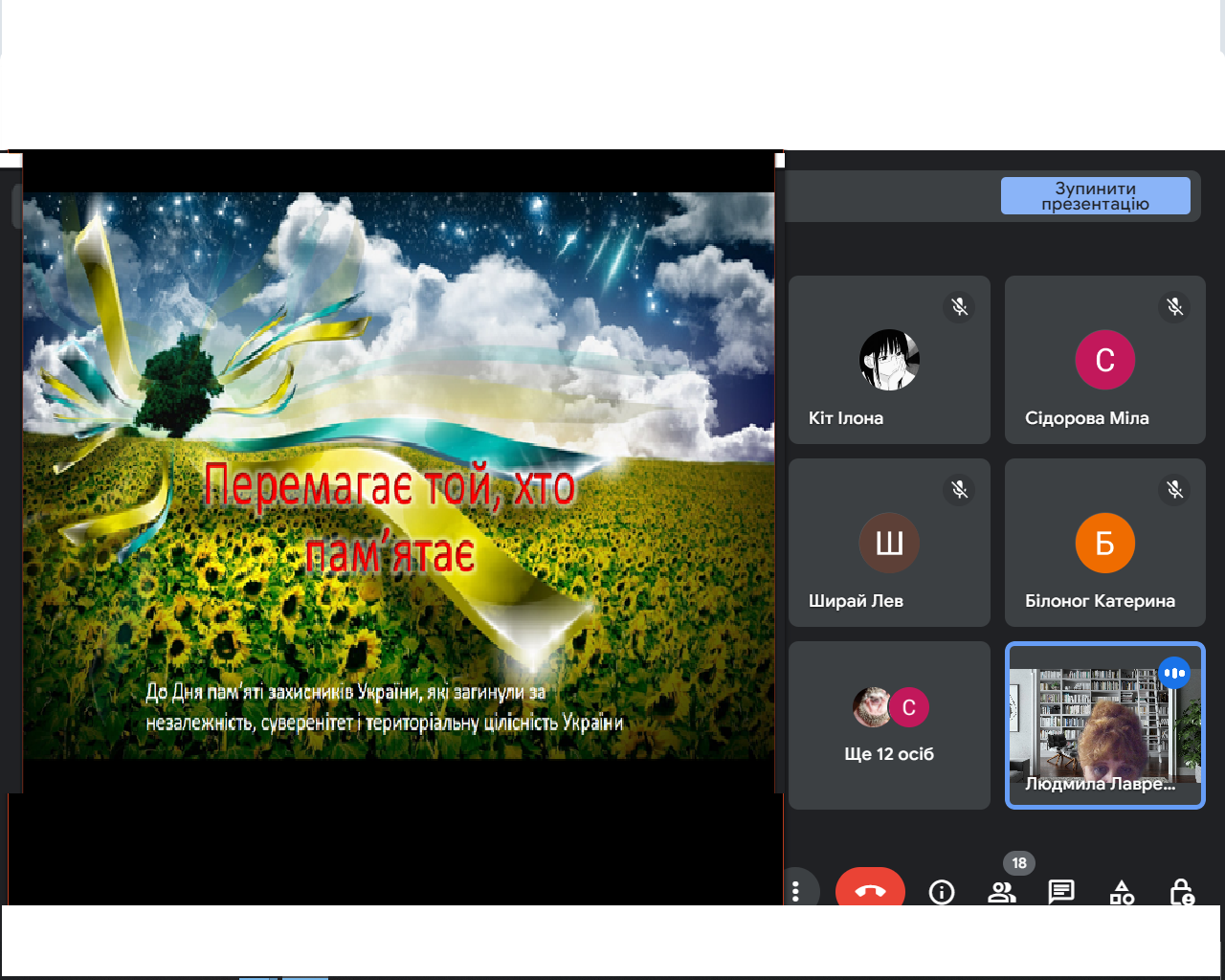Expand the Ще 12 осіб participants tile
The height and width of the screenshot is (980, 1225).
click(889, 724)
